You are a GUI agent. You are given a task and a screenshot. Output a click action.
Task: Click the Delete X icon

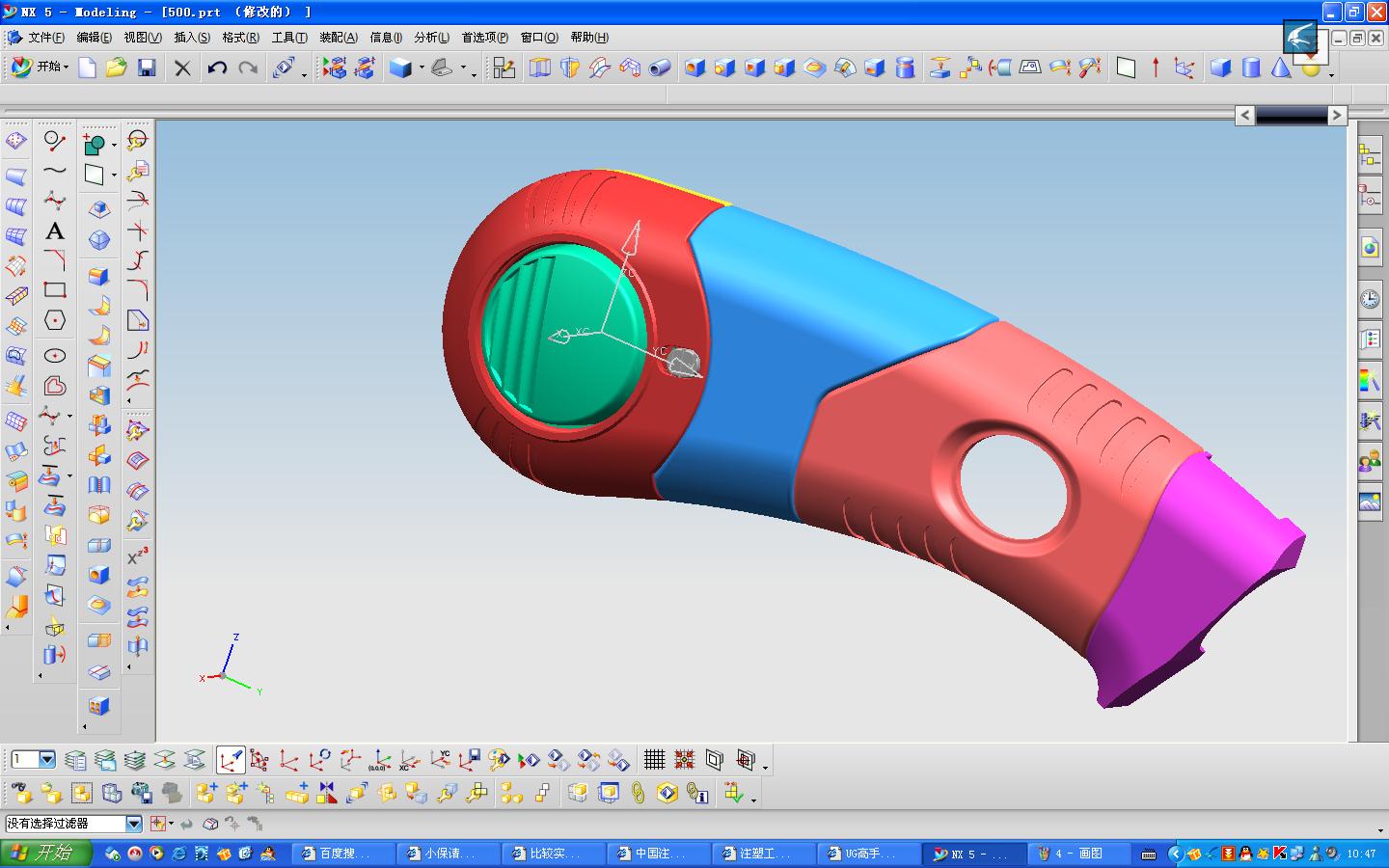[x=182, y=68]
